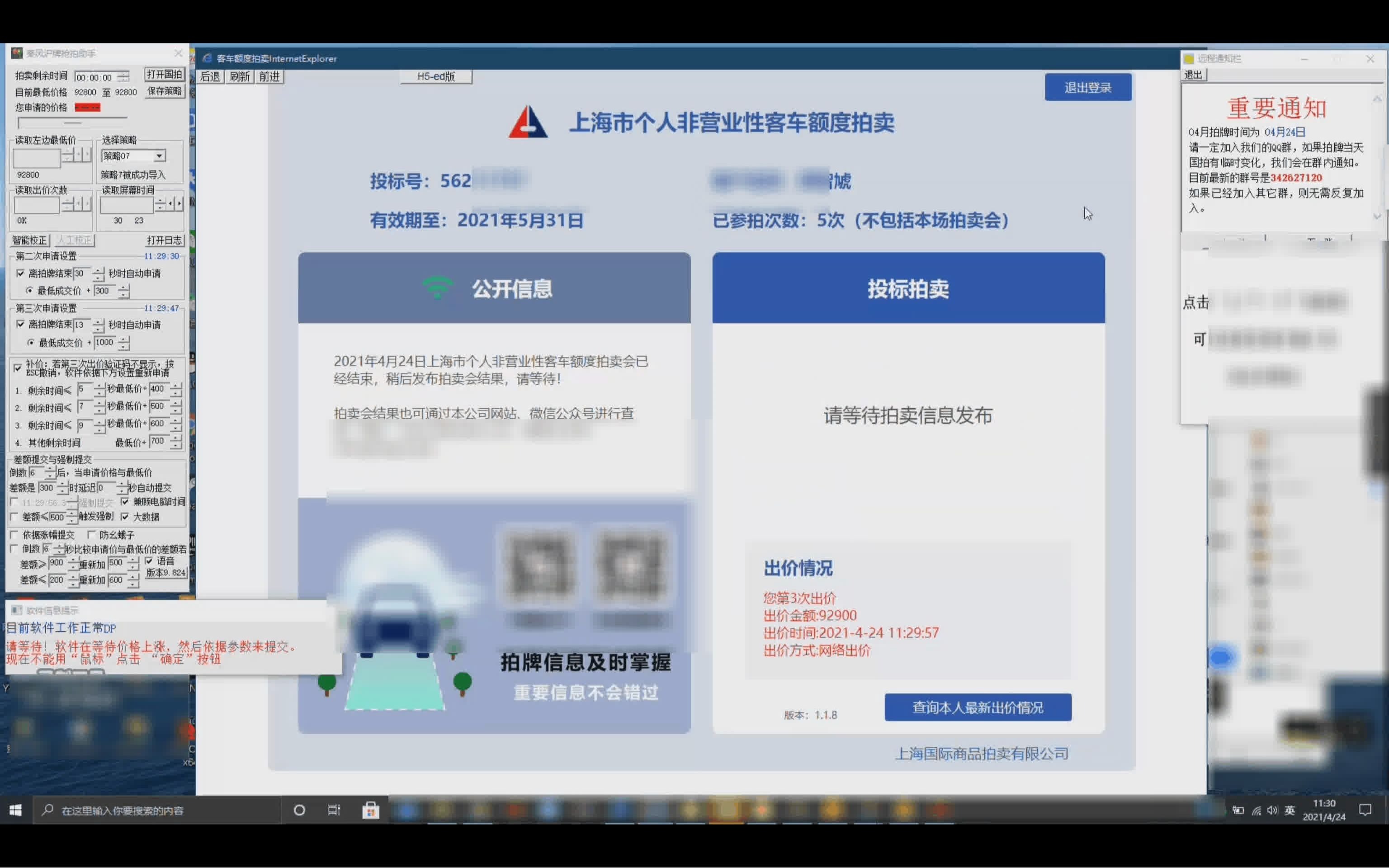Toggle the 第二次申请设置 离拍牌结束 checkbox

20,273
